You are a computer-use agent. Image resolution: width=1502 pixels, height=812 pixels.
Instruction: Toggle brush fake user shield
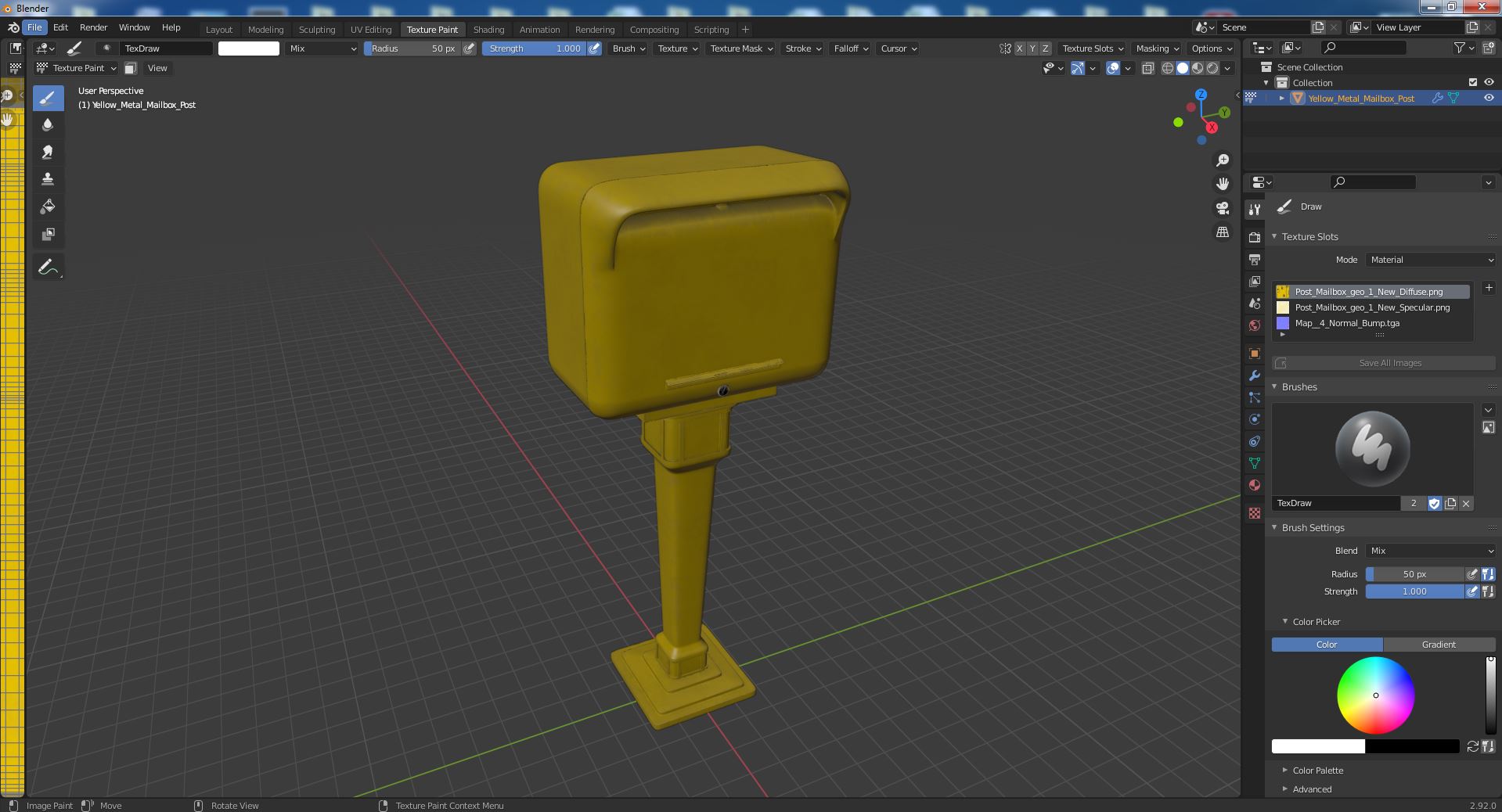(x=1434, y=503)
